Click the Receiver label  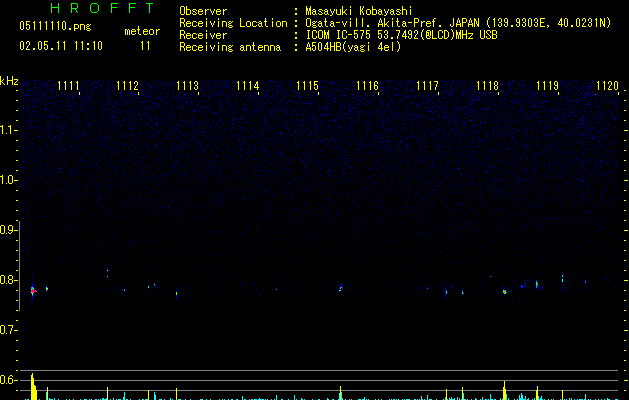click(203, 35)
